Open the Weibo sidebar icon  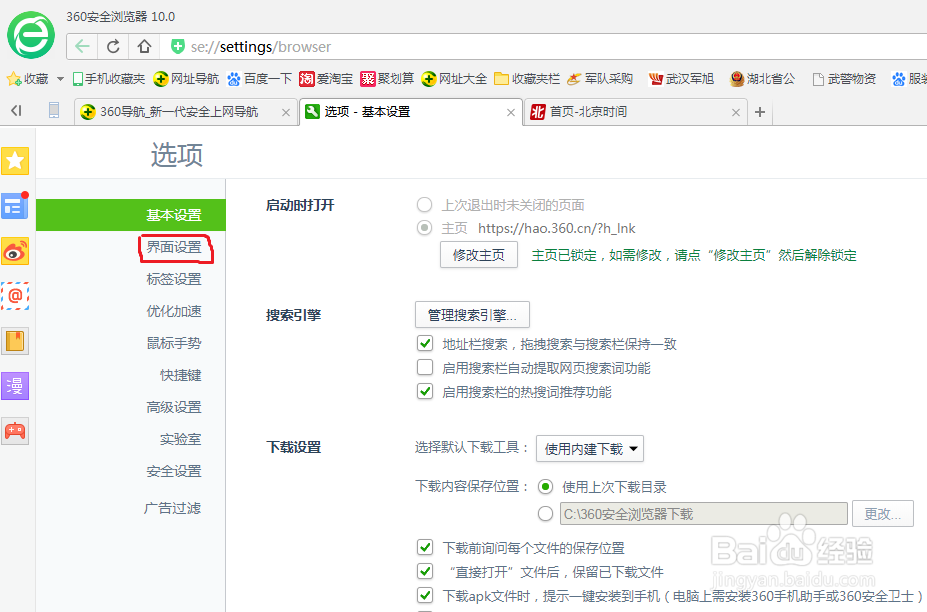tap(16, 251)
